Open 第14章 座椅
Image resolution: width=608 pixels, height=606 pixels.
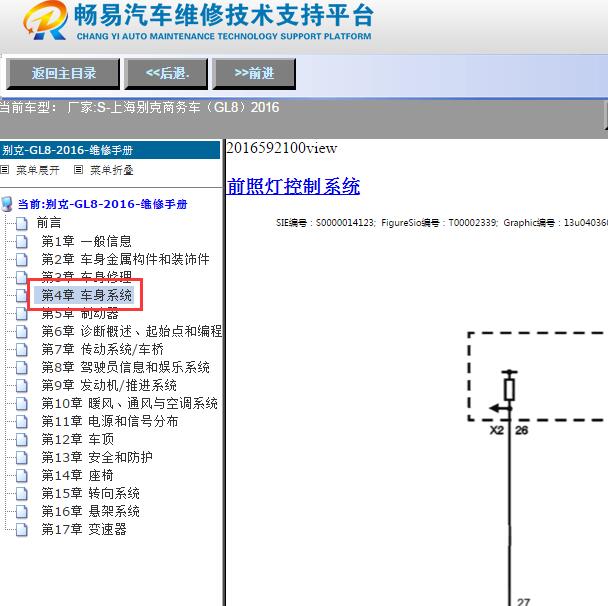pyautogui.click(x=77, y=475)
